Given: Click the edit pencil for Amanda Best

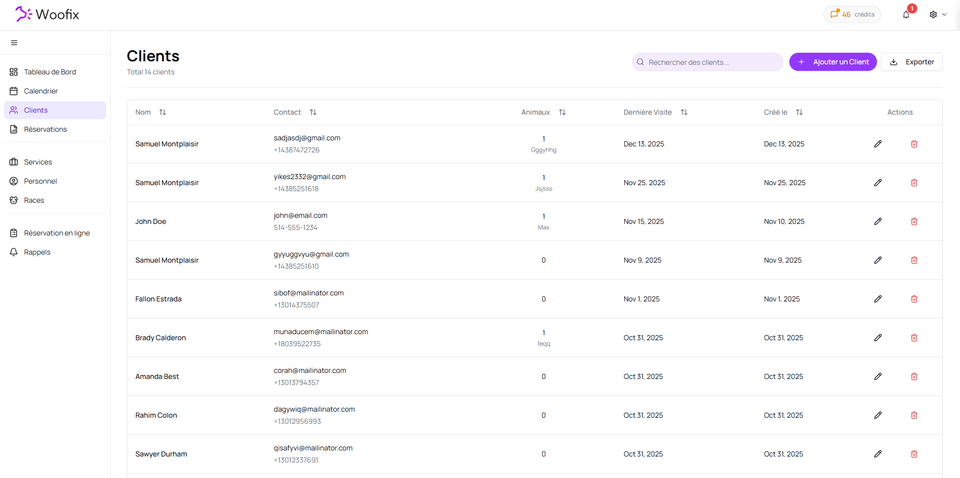Looking at the screenshot, I should pos(878,377).
